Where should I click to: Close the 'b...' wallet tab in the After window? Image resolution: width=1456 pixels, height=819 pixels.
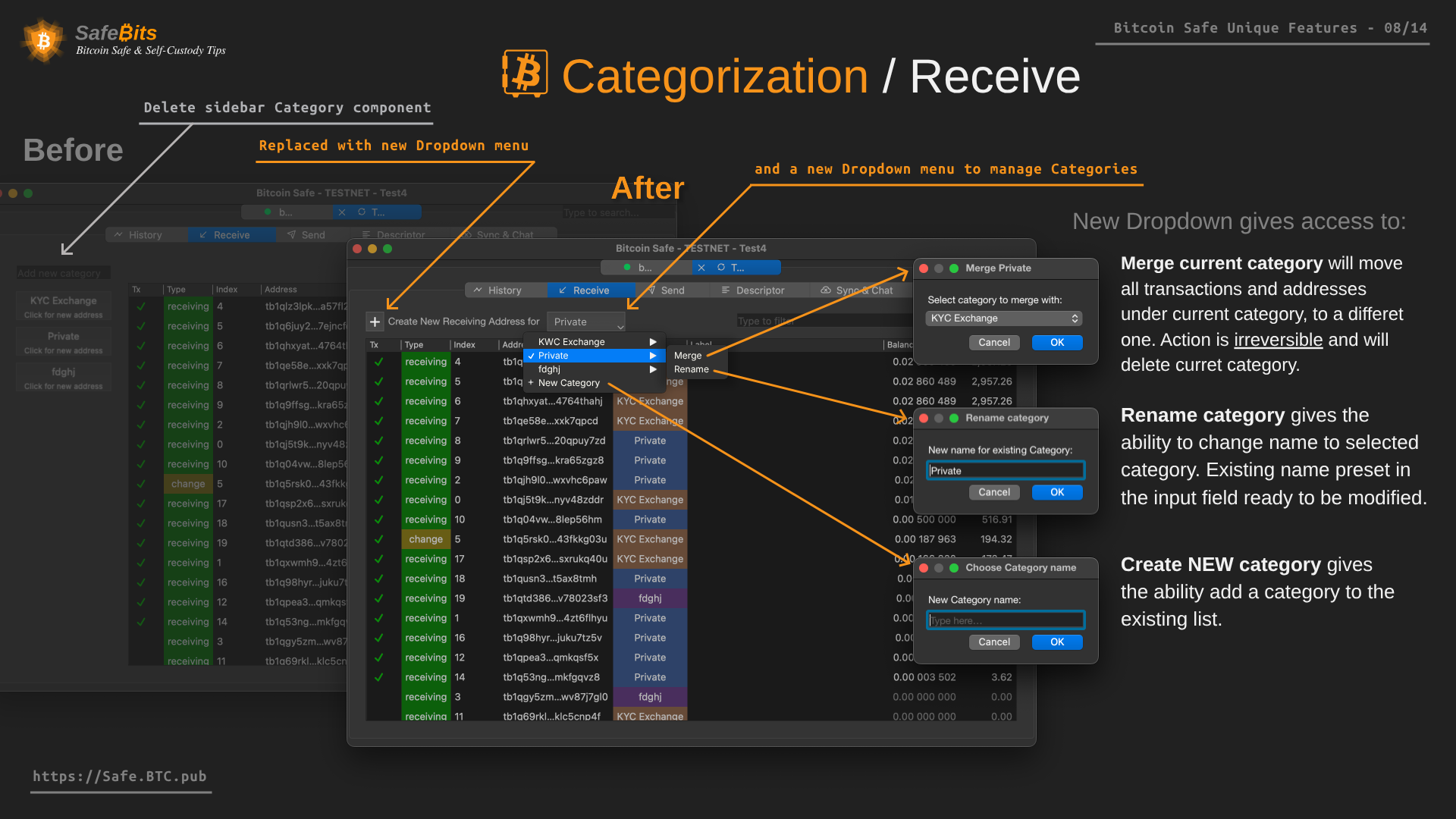tap(701, 268)
